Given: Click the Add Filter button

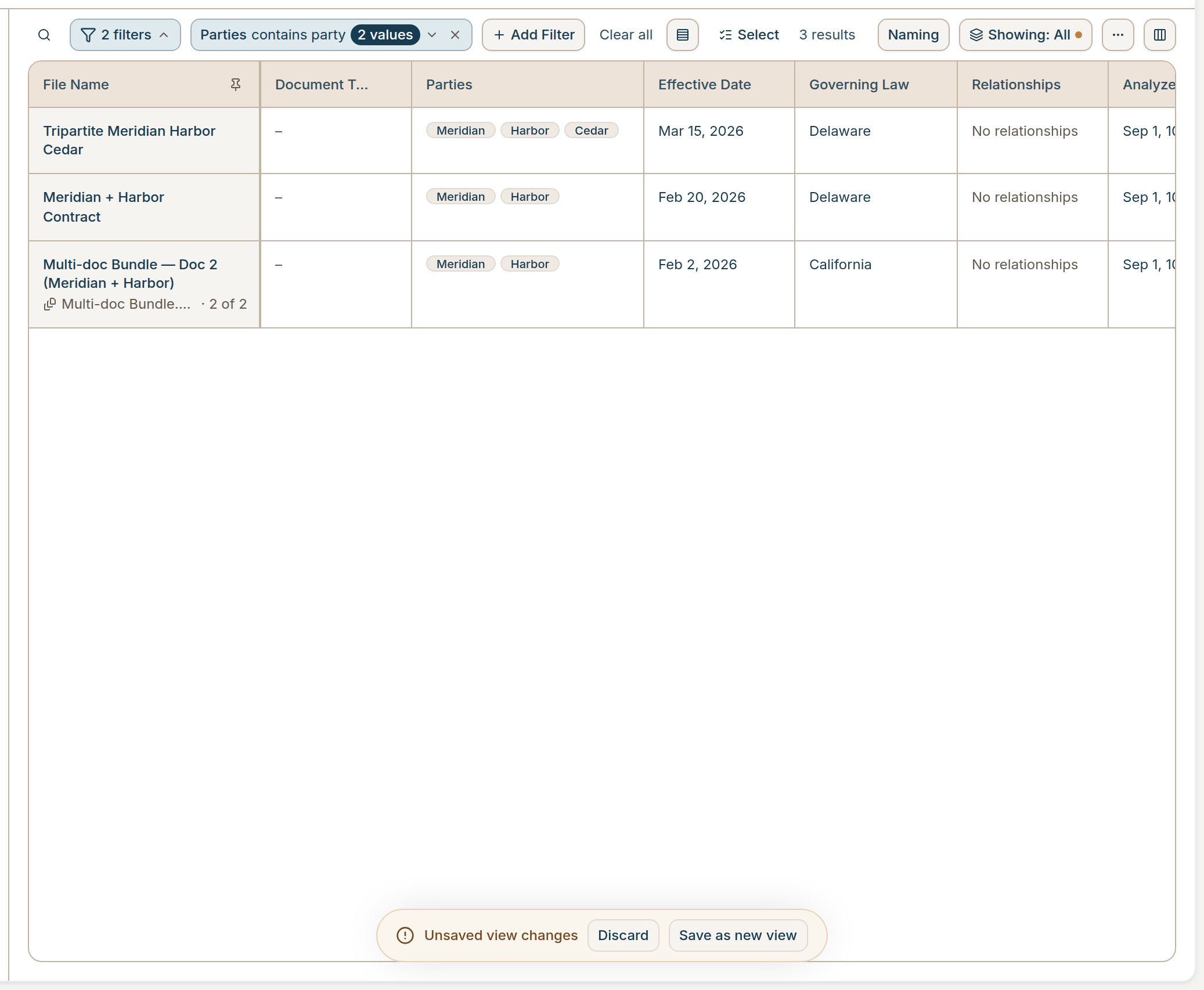Looking at the screenshot, I should pyautogui.click(x=533, y=35).
